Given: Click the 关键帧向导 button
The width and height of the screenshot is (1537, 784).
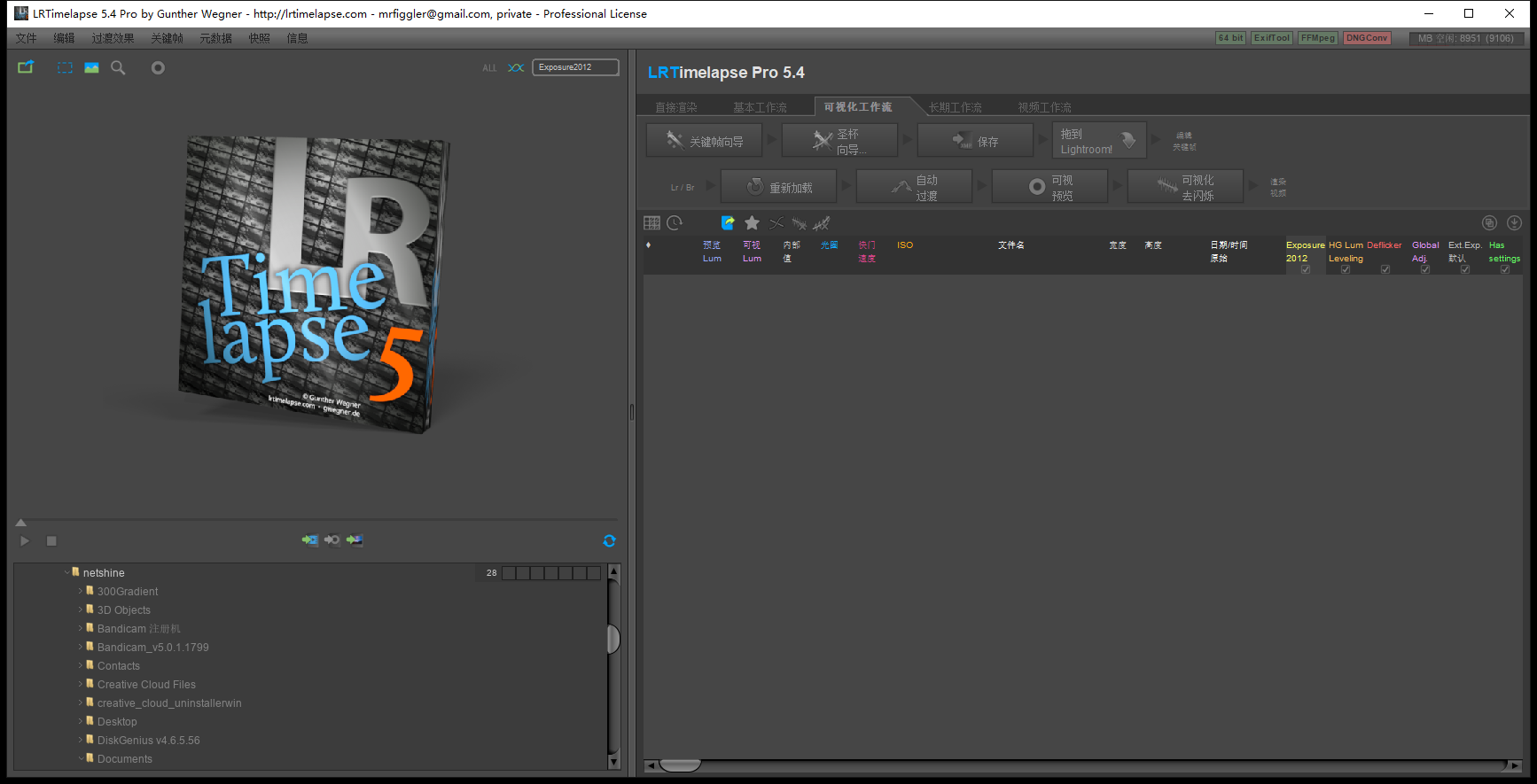Looking at the screenshot, I should click(706, 141).
